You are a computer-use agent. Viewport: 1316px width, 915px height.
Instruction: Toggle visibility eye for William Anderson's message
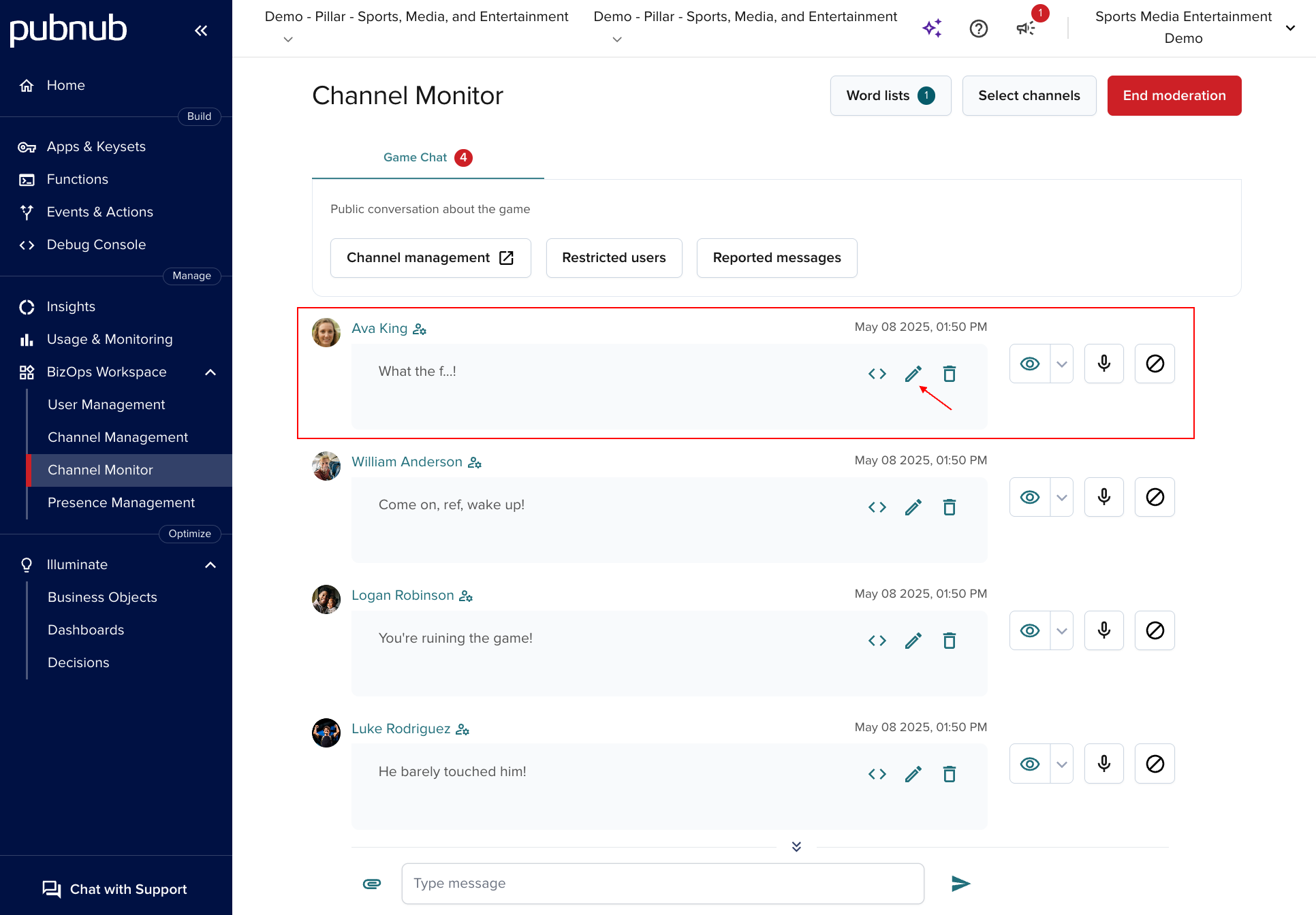coord(1029,497)
